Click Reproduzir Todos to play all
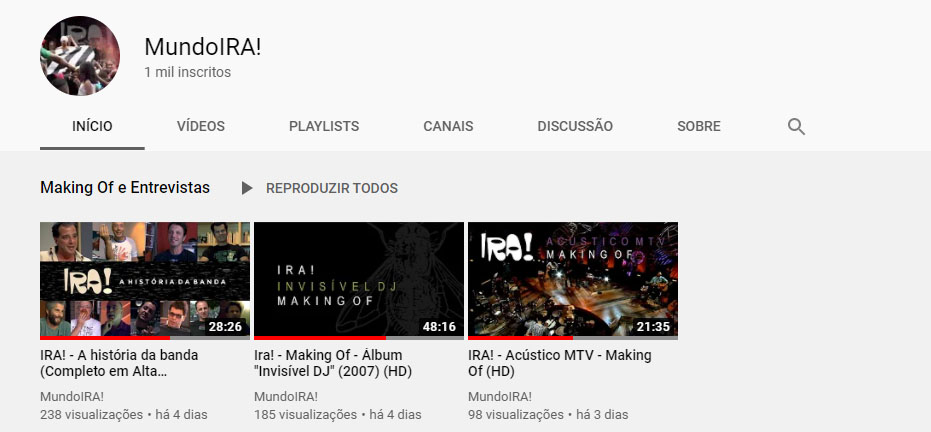This screenshot has height=432, width=931. coord(332,188)
